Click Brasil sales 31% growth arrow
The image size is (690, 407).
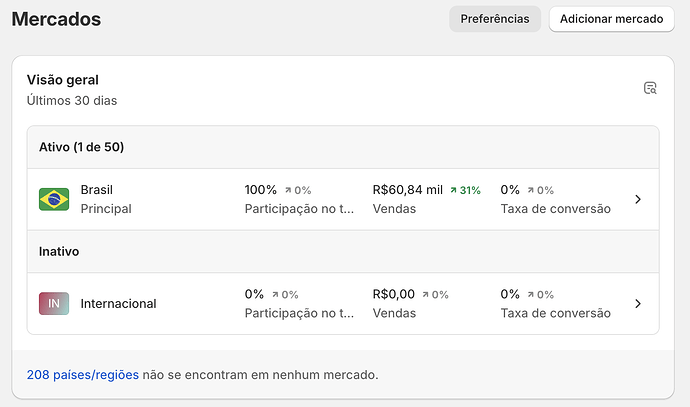coord(454,190)
